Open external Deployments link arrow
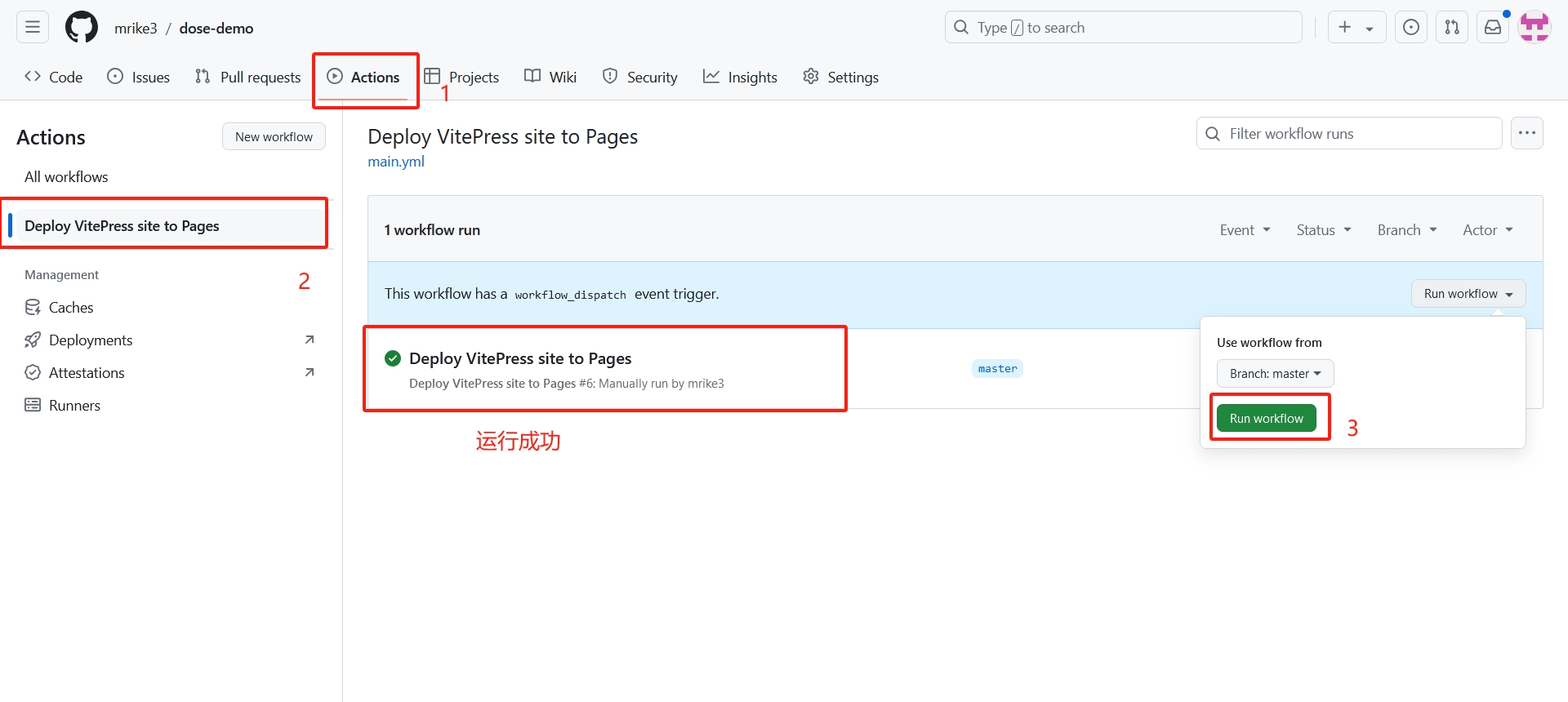Screen dimensions: 1568x702 tap(310, 340)
